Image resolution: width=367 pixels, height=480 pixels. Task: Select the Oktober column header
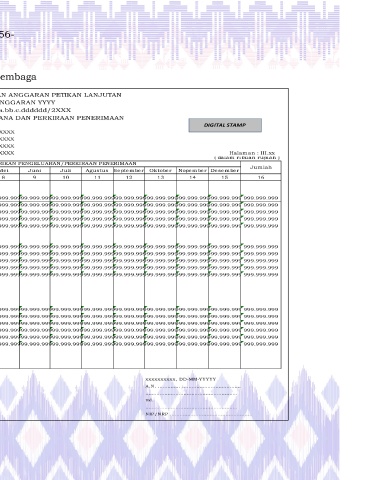160,170
